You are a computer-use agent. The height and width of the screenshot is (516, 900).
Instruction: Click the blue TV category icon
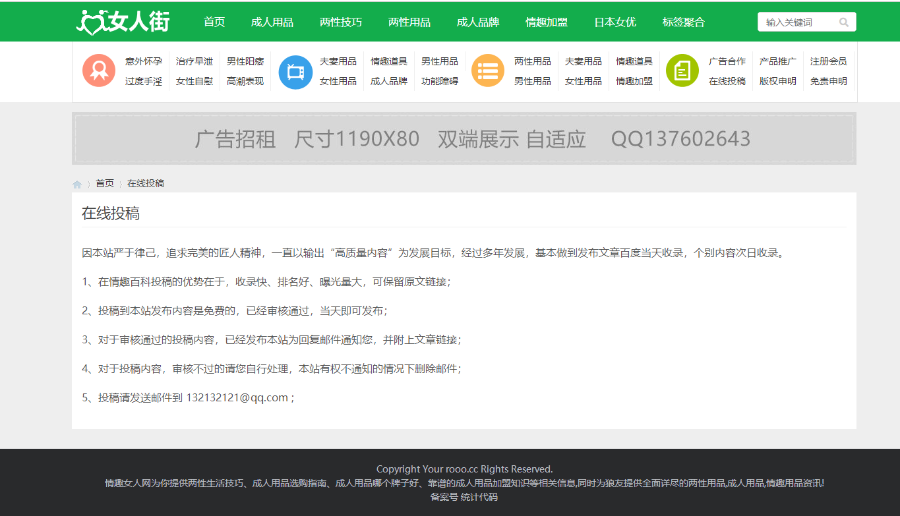[x=295, y=71]
